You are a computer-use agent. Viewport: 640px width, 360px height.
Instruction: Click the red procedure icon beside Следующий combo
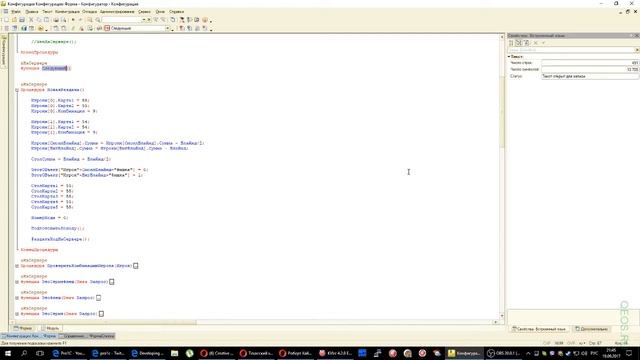107,28
